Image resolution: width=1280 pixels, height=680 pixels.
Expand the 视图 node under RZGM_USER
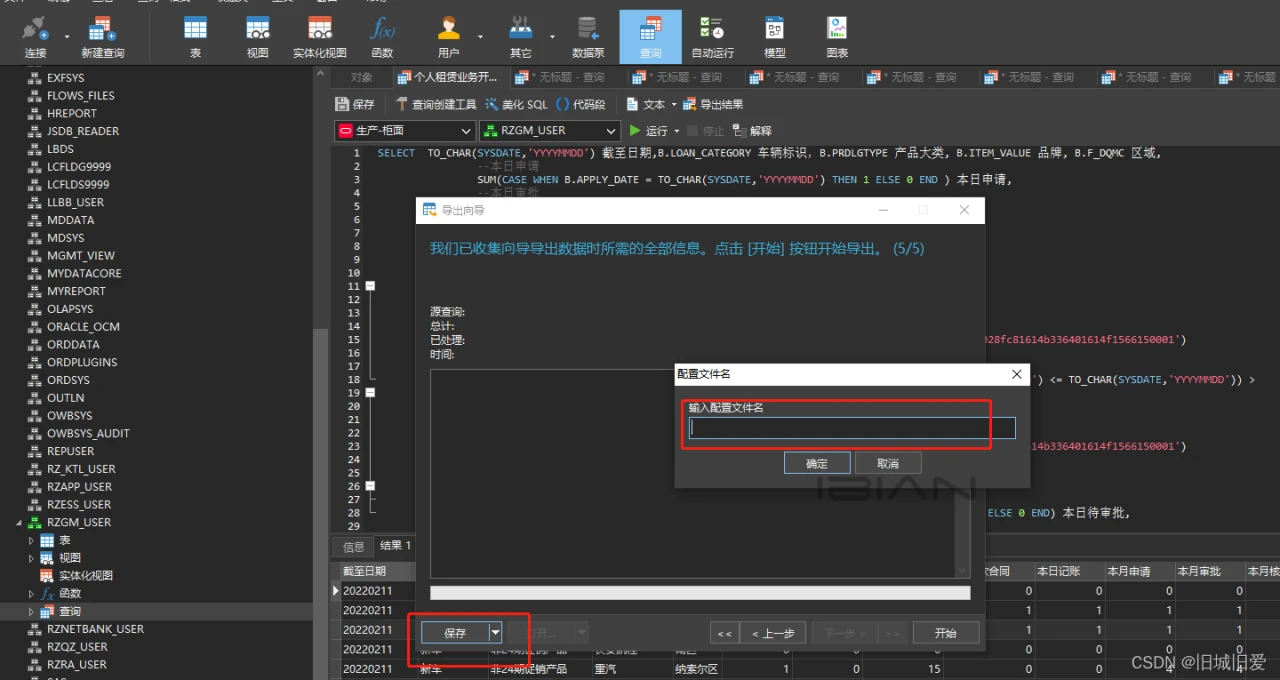click(31, 558)
